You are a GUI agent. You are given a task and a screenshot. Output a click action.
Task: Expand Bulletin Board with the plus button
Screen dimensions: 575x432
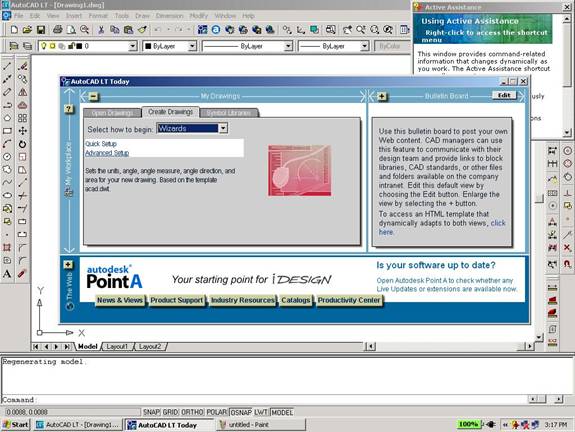[382, 96]
